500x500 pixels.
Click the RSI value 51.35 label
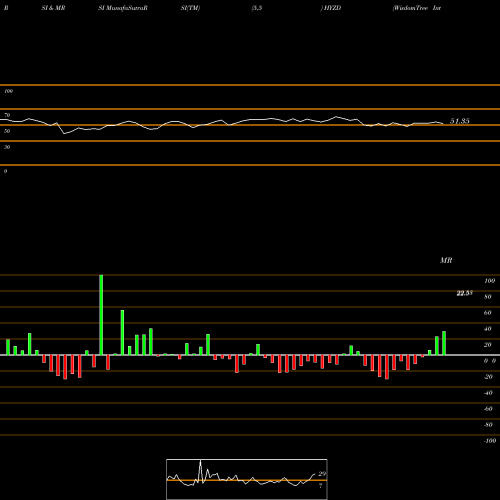(460, 121)
